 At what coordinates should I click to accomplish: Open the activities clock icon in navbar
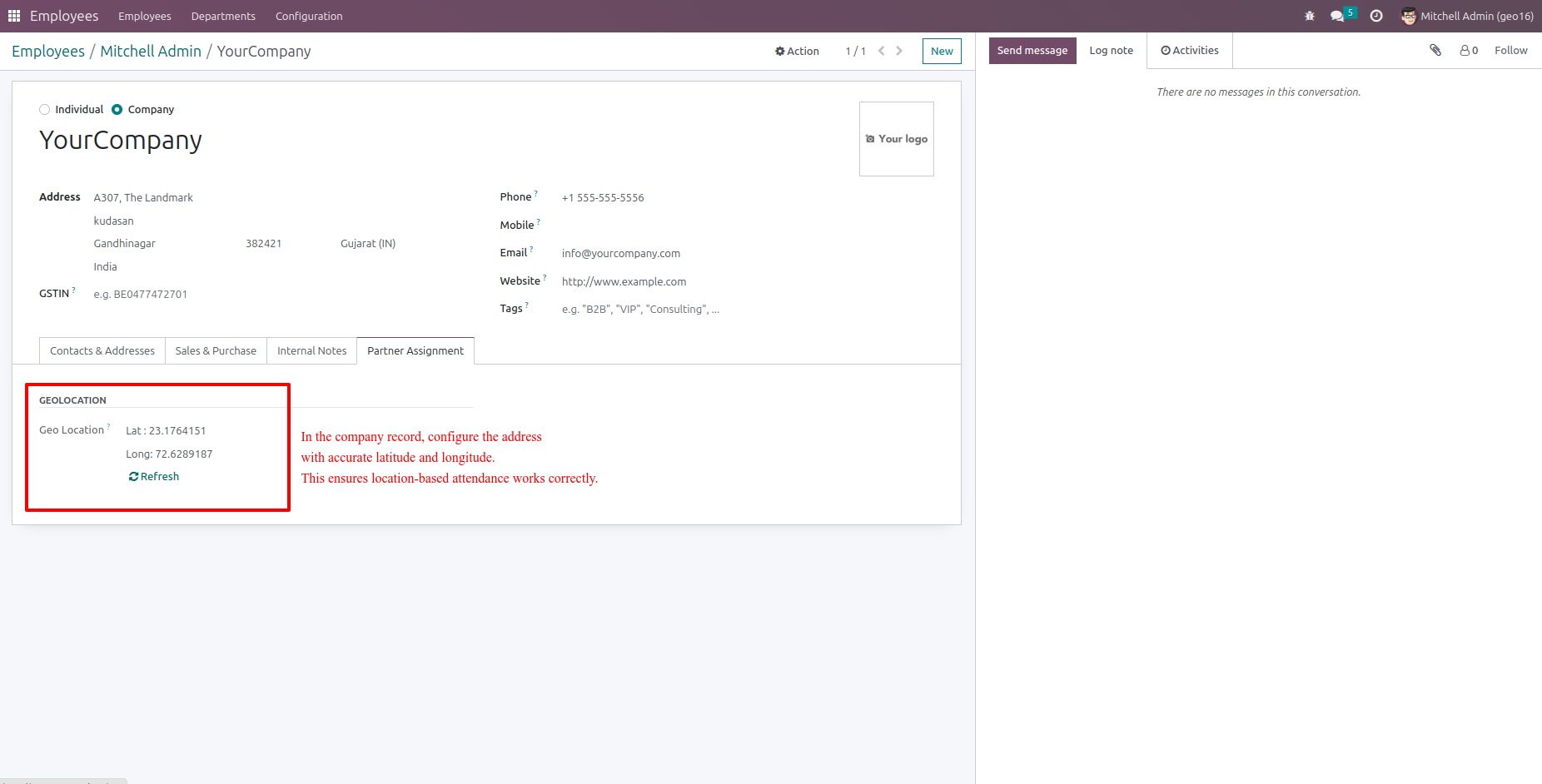pyautogui.click(x=1376, y=16)
